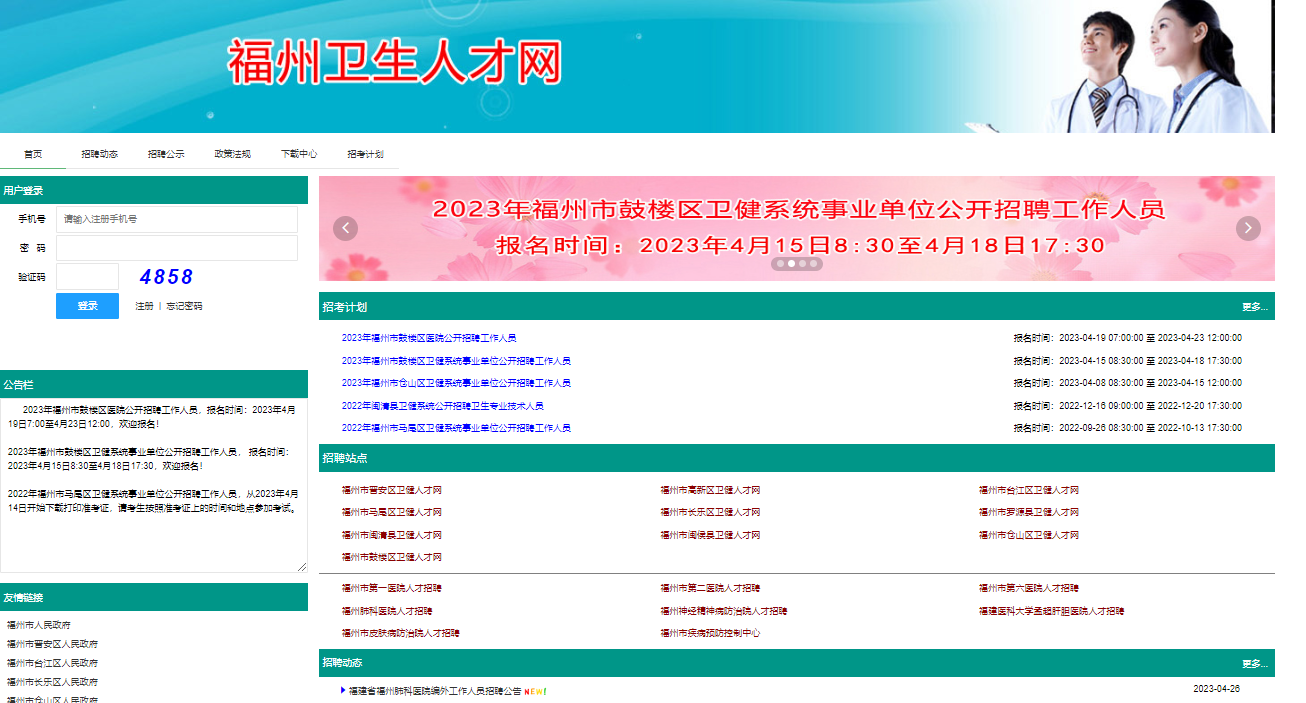Open the 首页 navigation tab

pyautogui.click(x=33, y=154)
